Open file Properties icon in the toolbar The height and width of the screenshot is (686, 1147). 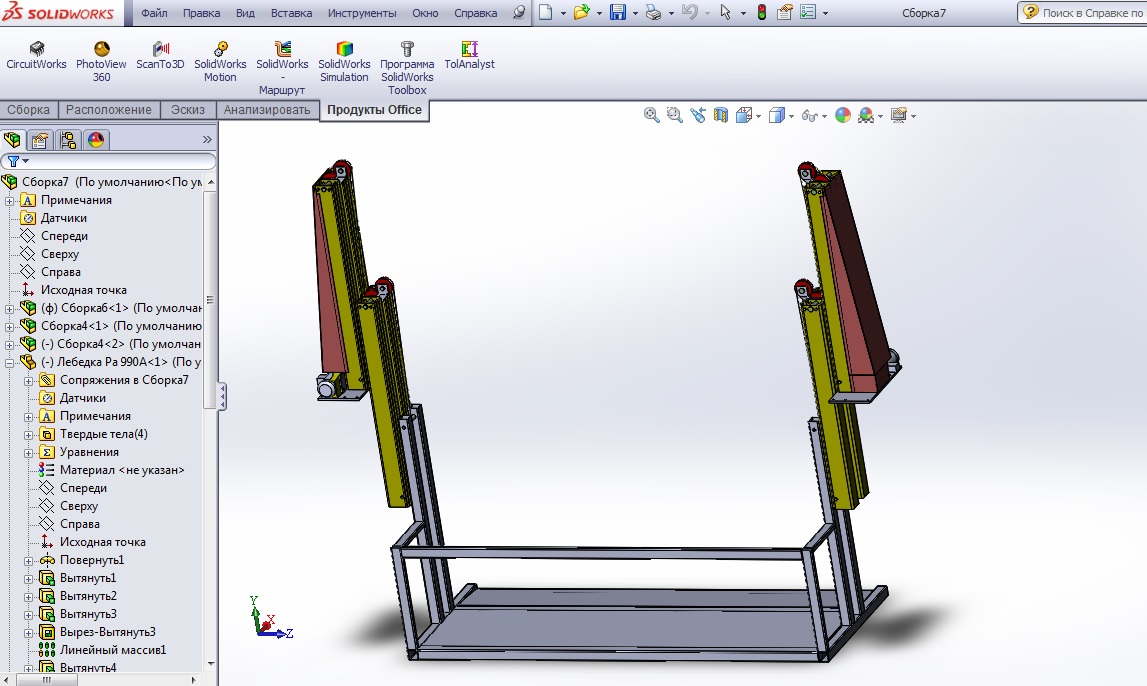click(x=785, y=12)
